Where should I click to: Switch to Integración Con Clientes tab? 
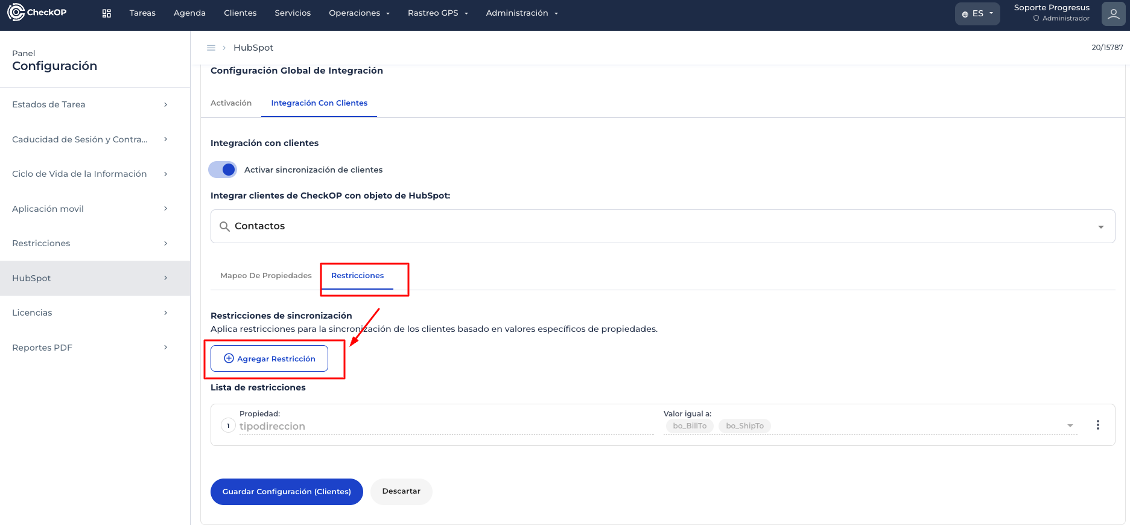coord(319,103)
